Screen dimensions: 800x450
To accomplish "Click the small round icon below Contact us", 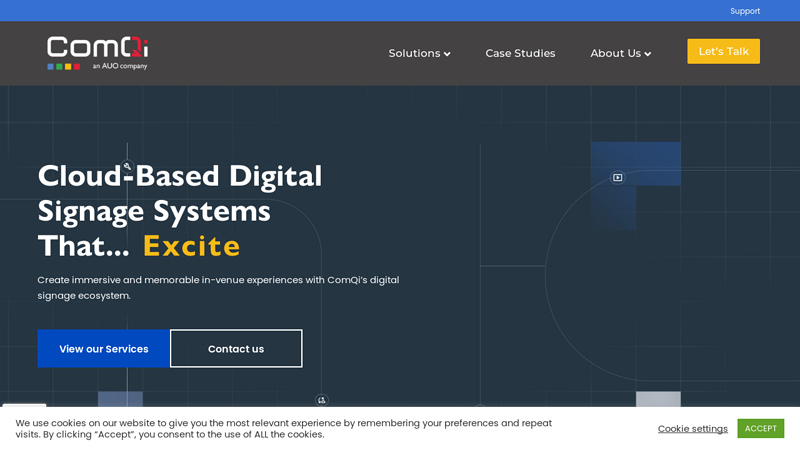I will [321, 400].
